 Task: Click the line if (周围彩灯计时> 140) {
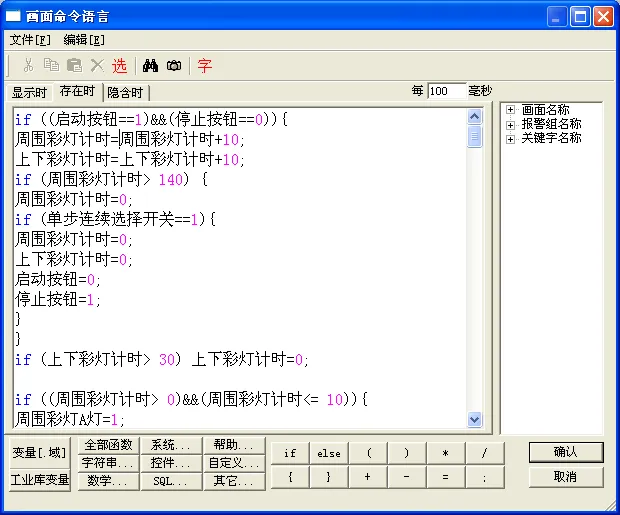pos(111,180)
